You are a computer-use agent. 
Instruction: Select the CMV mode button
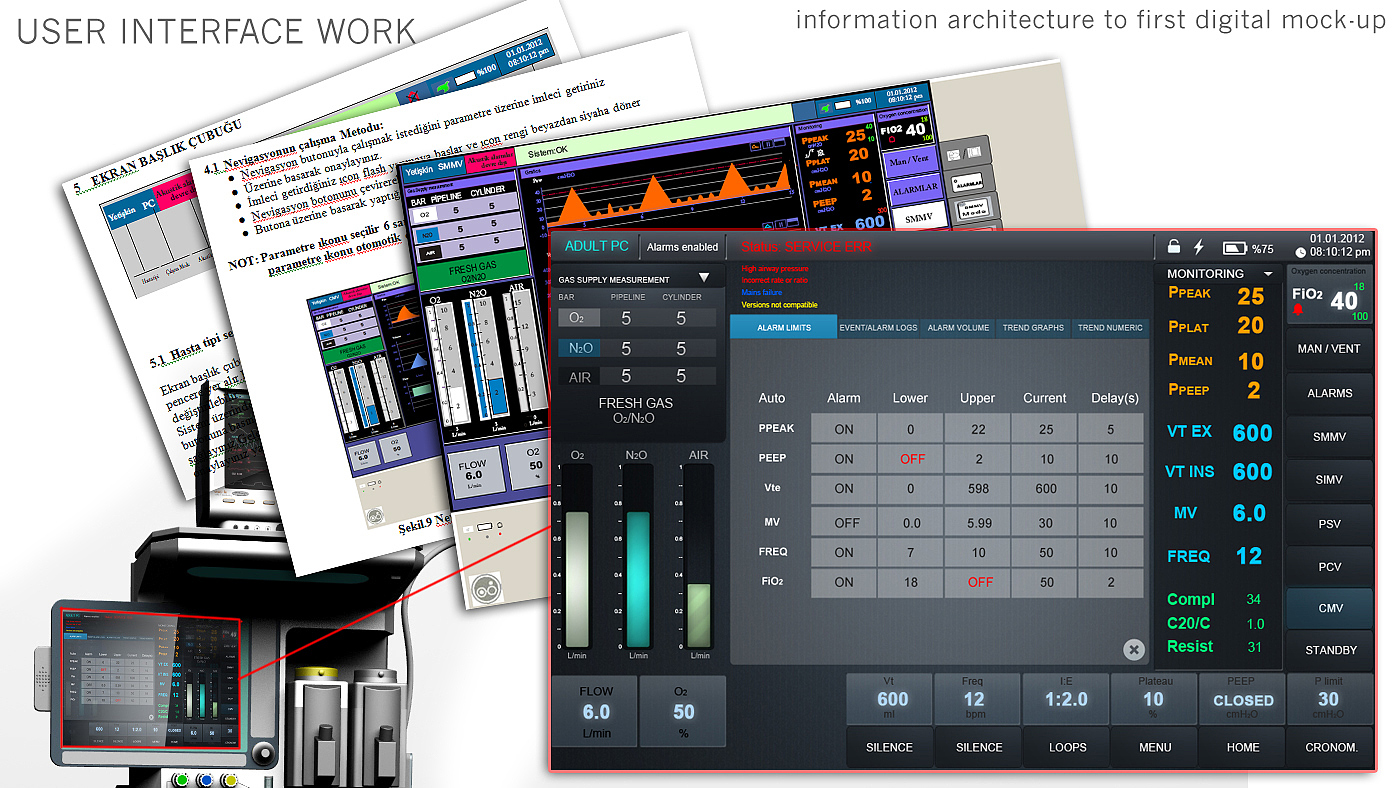click(x=1329, y=608)
